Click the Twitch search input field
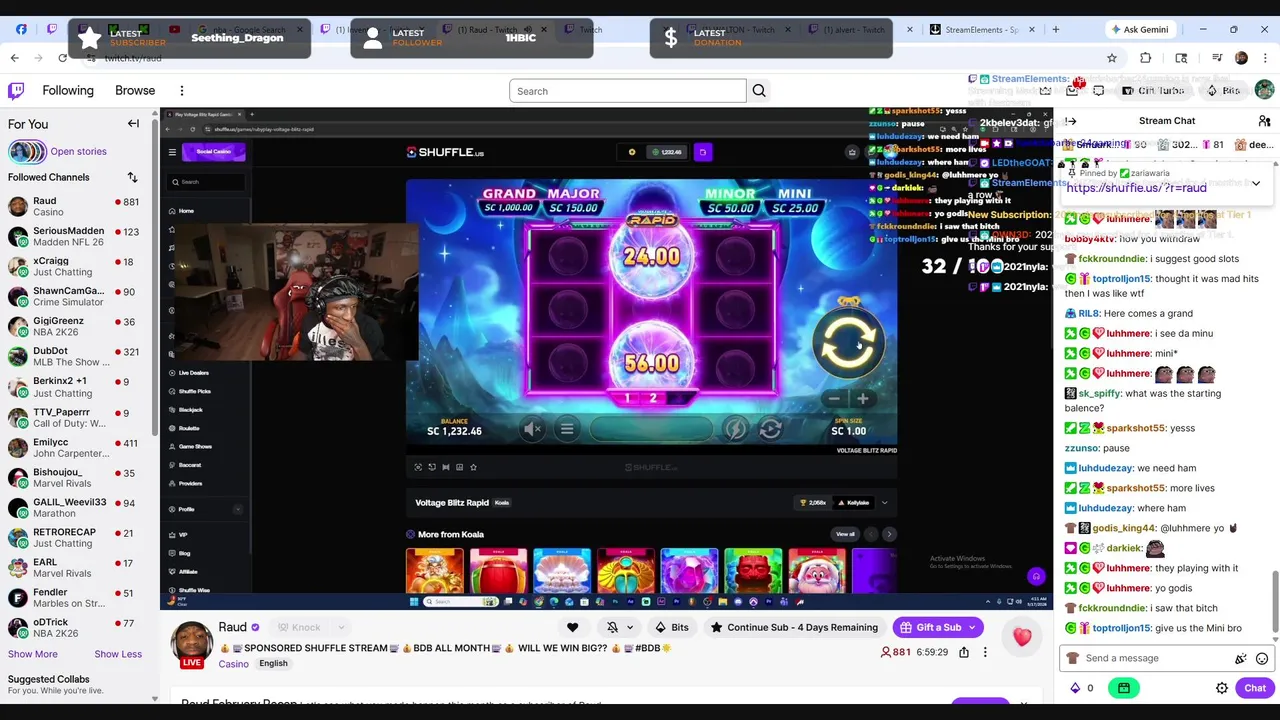 pyautogui.click(x=628, y=91)
